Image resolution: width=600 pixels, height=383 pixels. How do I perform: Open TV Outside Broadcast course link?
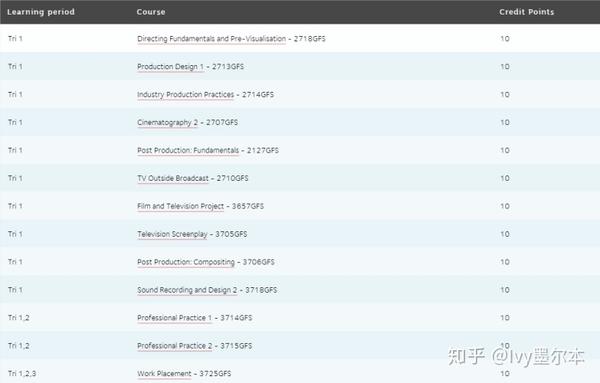point(173,178)
